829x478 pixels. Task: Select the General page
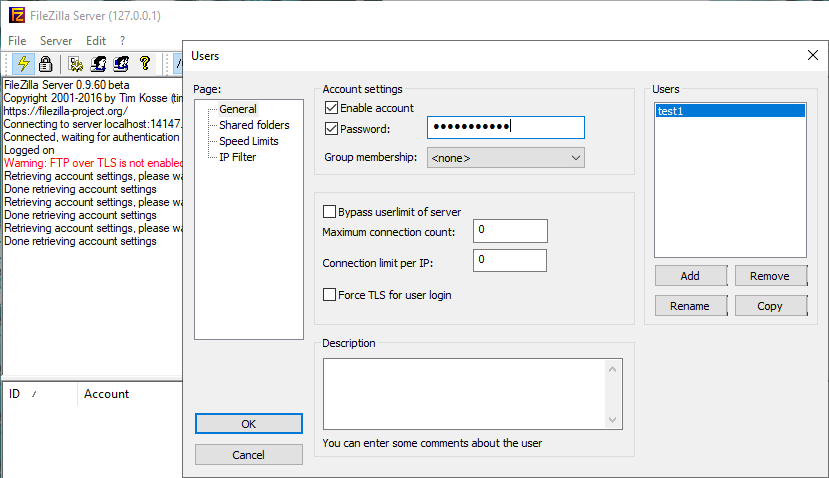pos(238,109)
